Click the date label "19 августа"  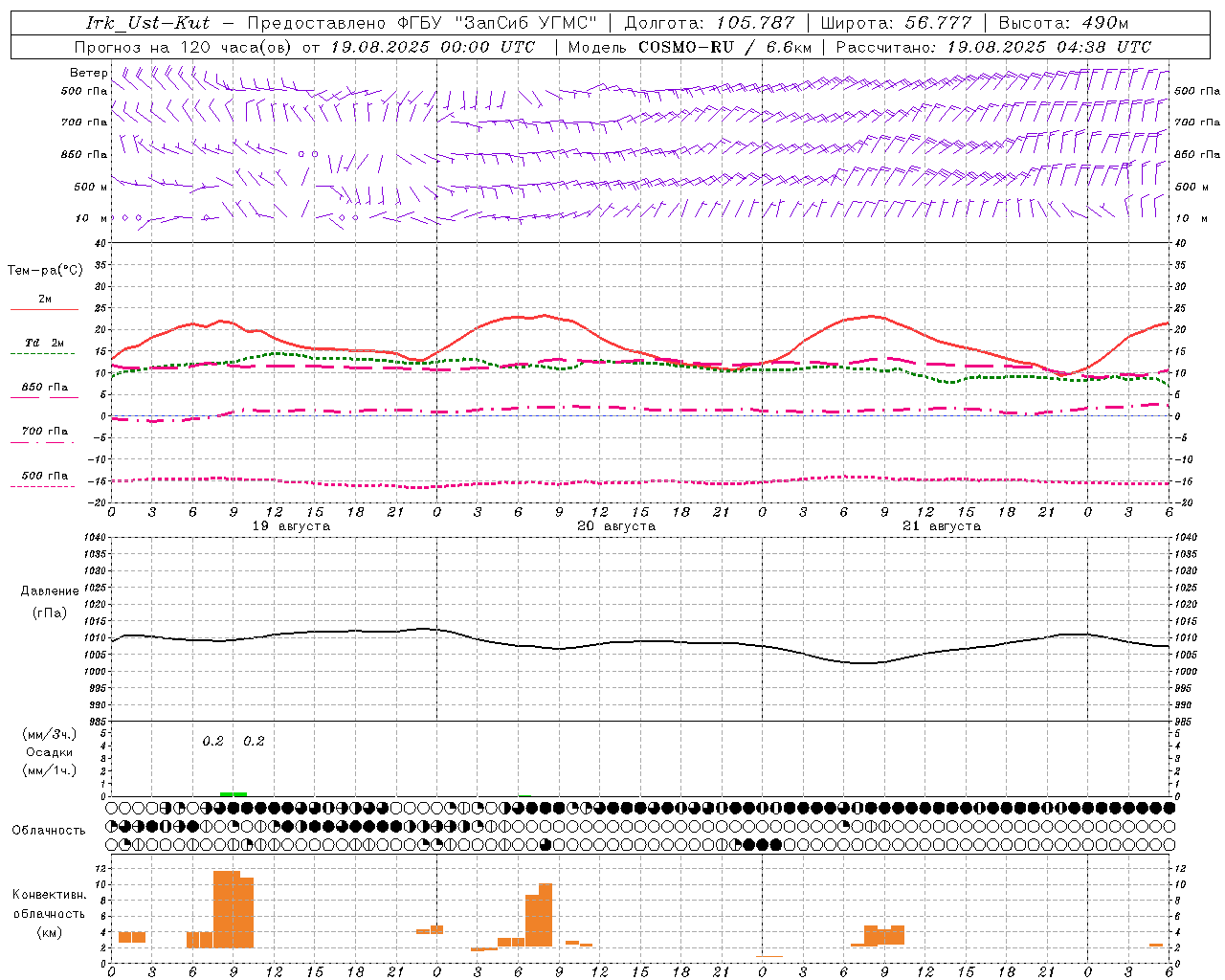[291, 526]
